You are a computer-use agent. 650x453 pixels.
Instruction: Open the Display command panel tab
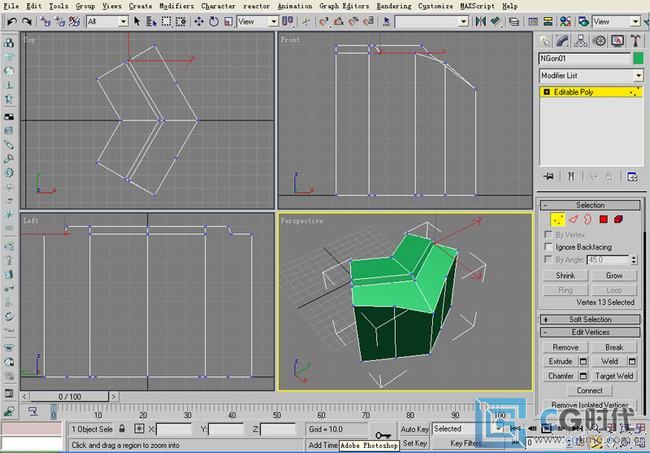[617, 41]
